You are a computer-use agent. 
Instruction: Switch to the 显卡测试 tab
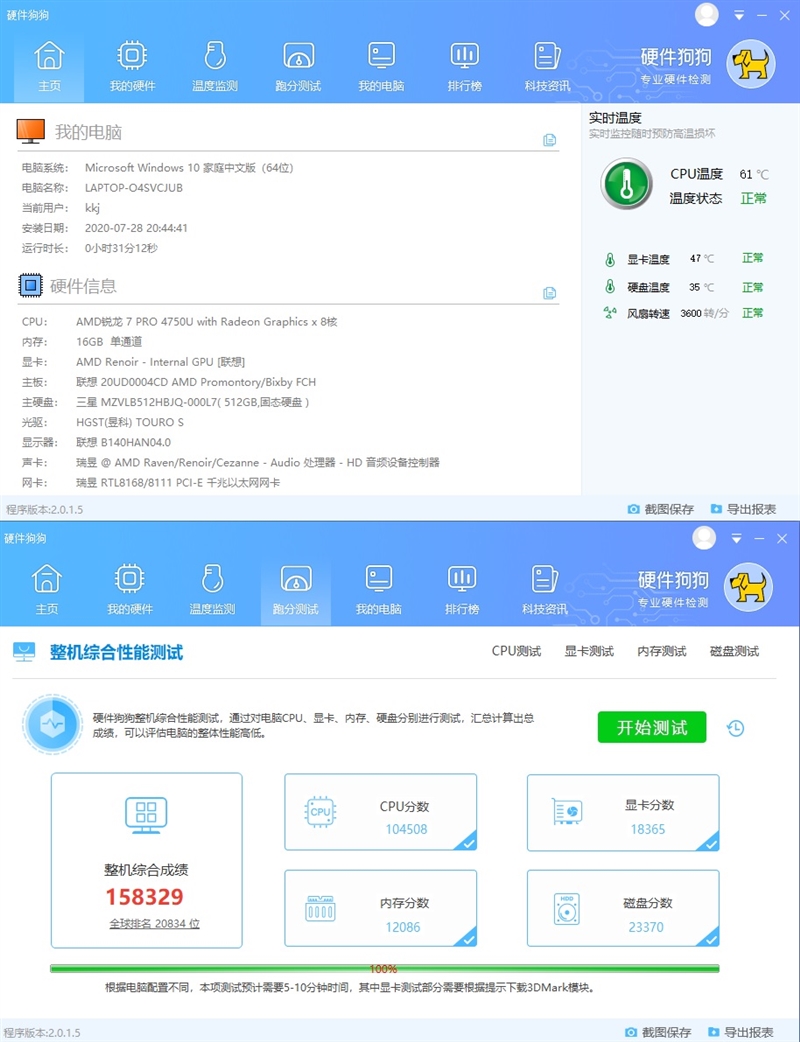coord(589,651)
